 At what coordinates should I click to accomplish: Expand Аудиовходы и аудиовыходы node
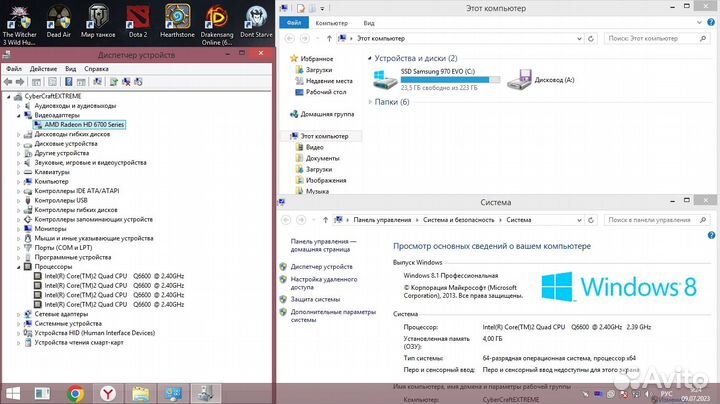[19, 106]
